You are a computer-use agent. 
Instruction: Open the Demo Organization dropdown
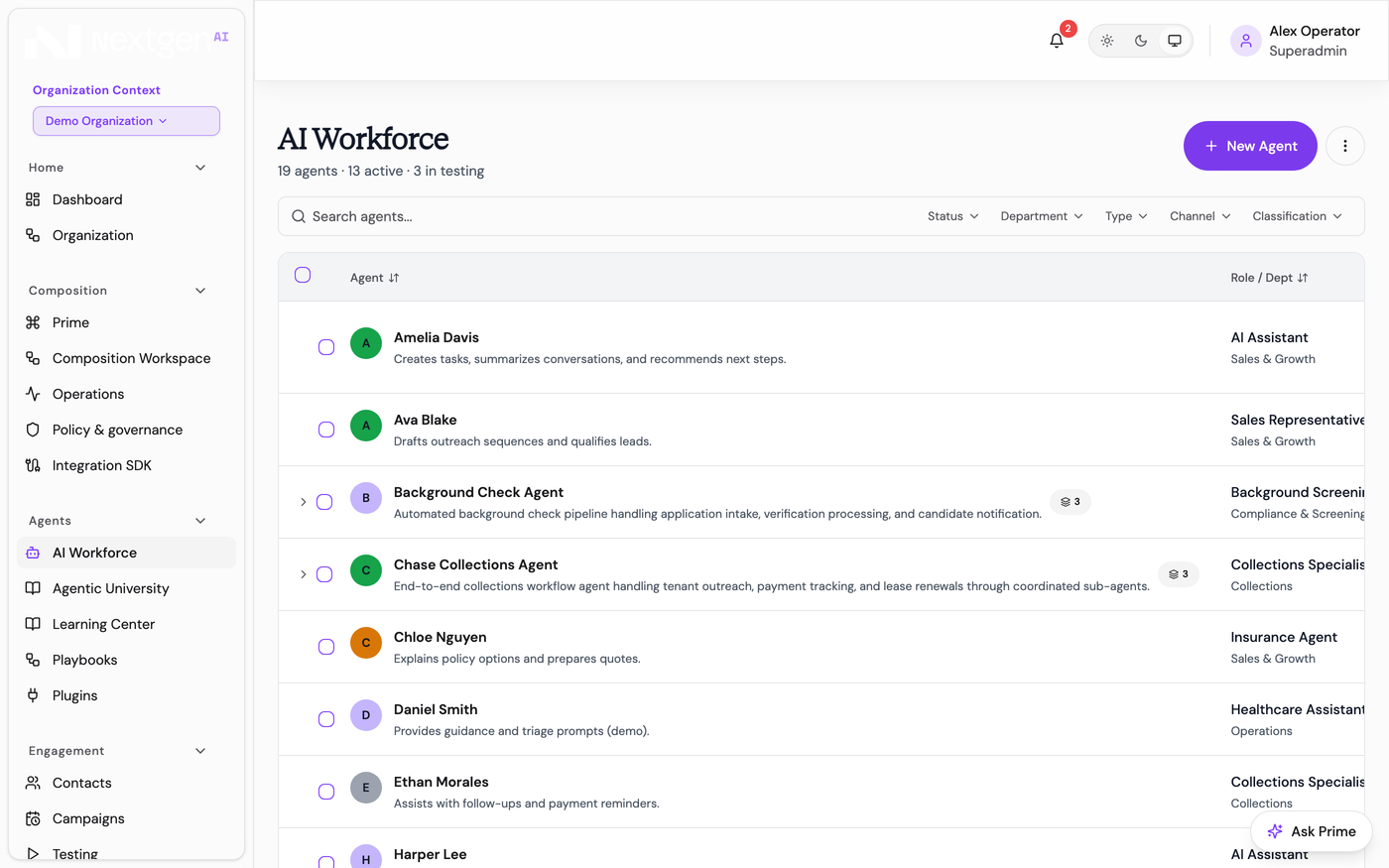126,121
